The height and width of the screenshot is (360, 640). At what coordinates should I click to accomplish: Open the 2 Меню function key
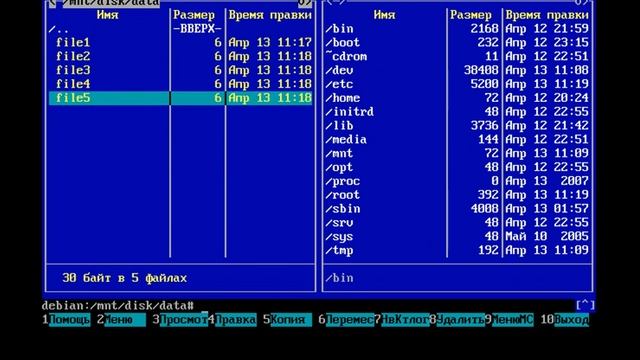click(121, 320)
